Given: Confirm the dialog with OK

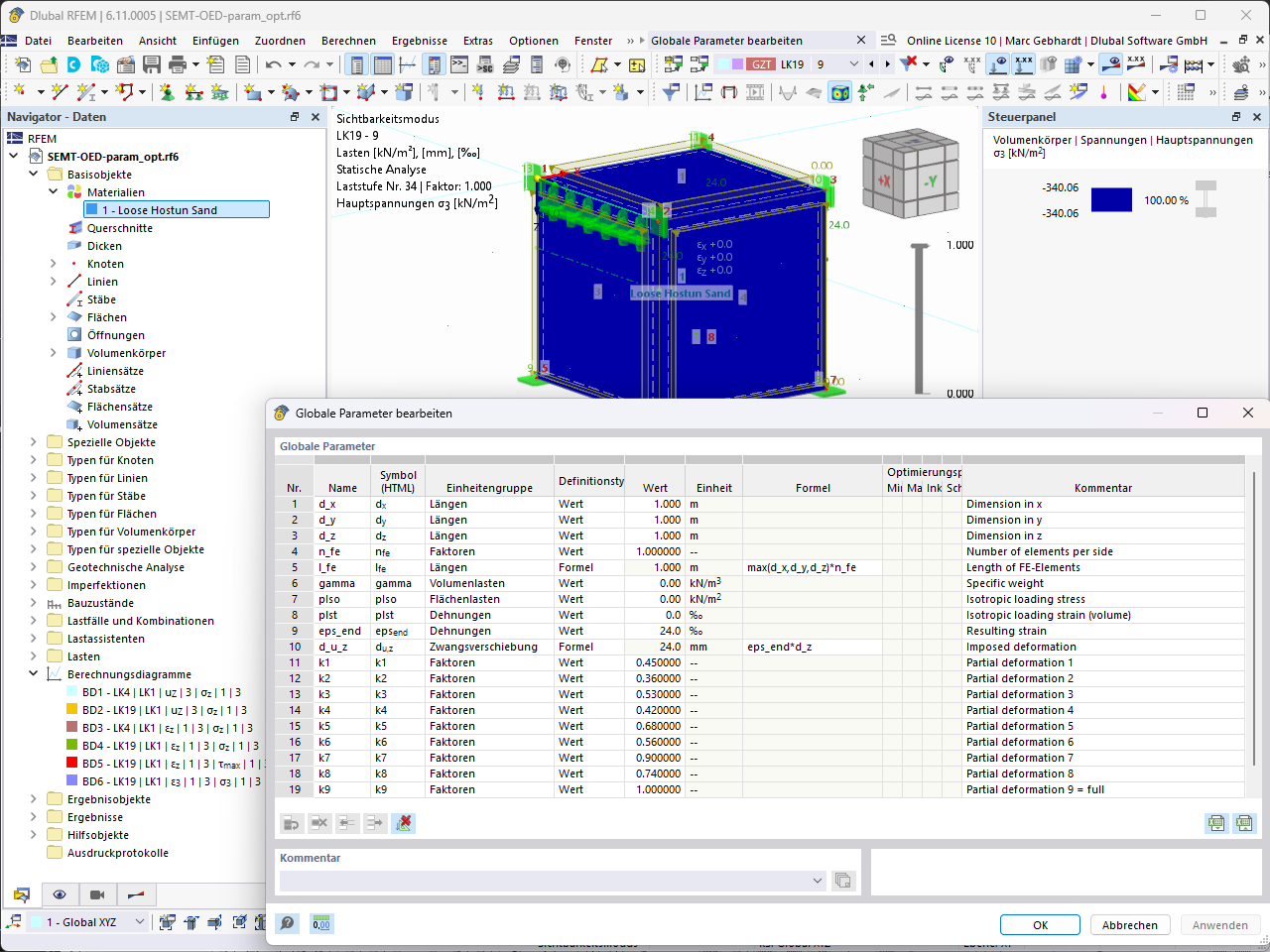Looking at the screenshot, I should tap(1040, 925).
